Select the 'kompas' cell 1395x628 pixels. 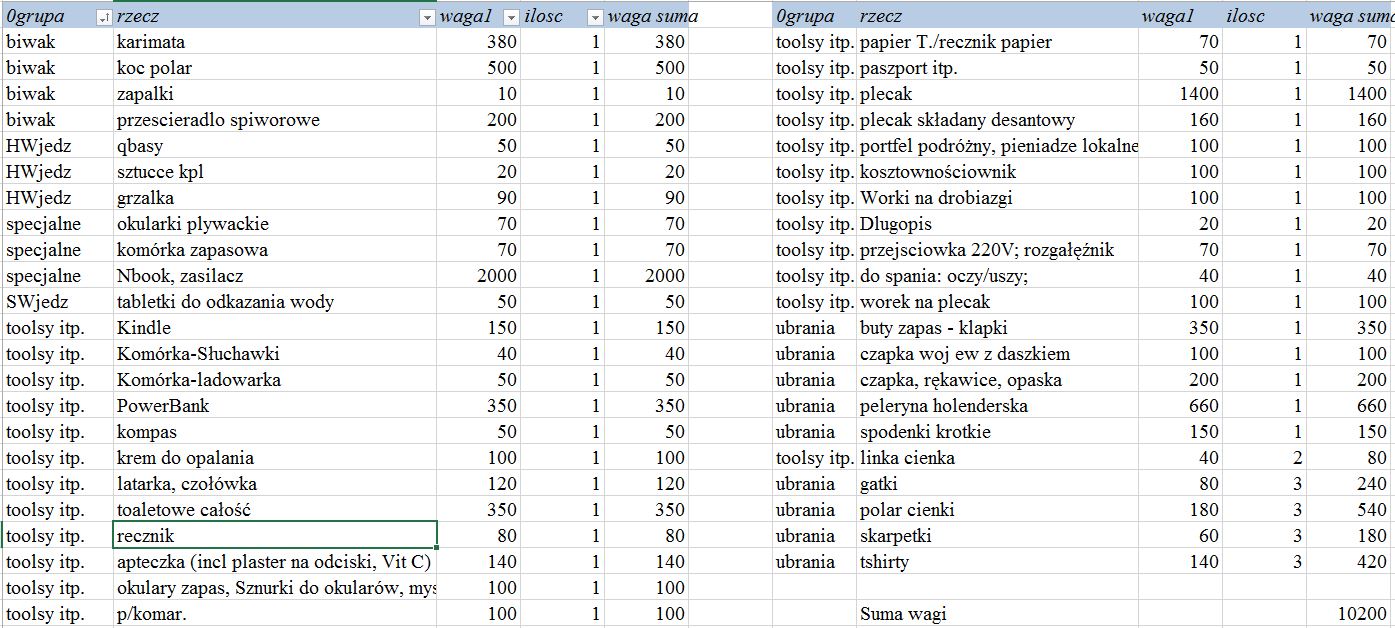(x=275, y=432)
